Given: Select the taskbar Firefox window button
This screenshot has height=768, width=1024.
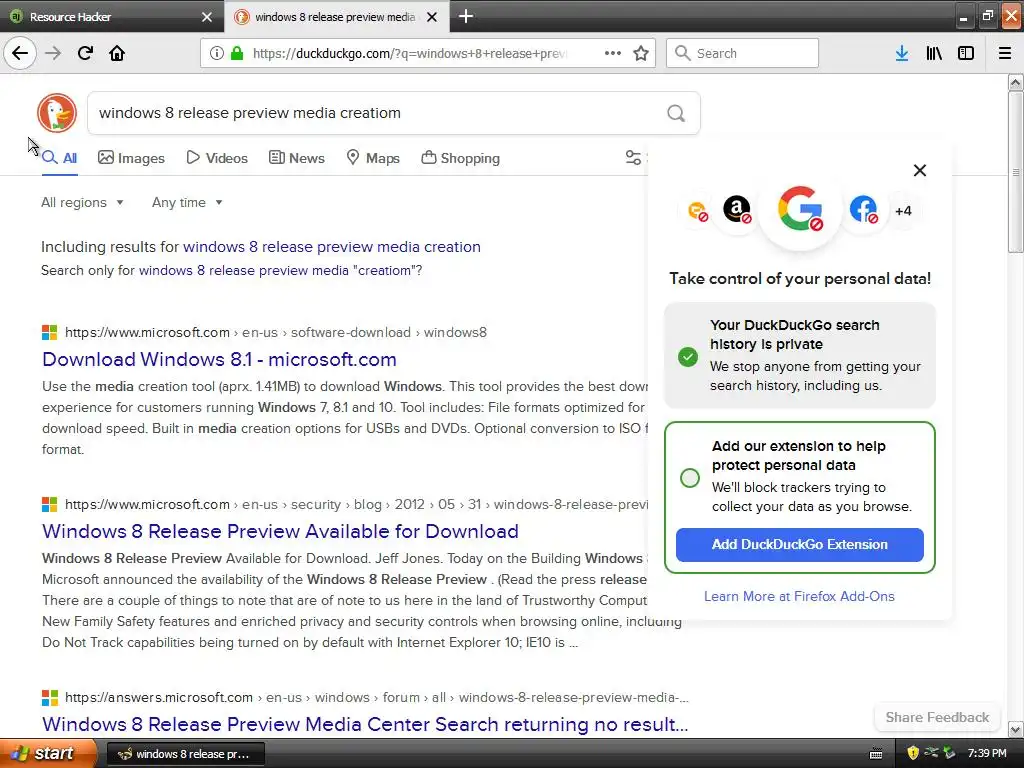Looking at the screenshot, I should 185,754.
